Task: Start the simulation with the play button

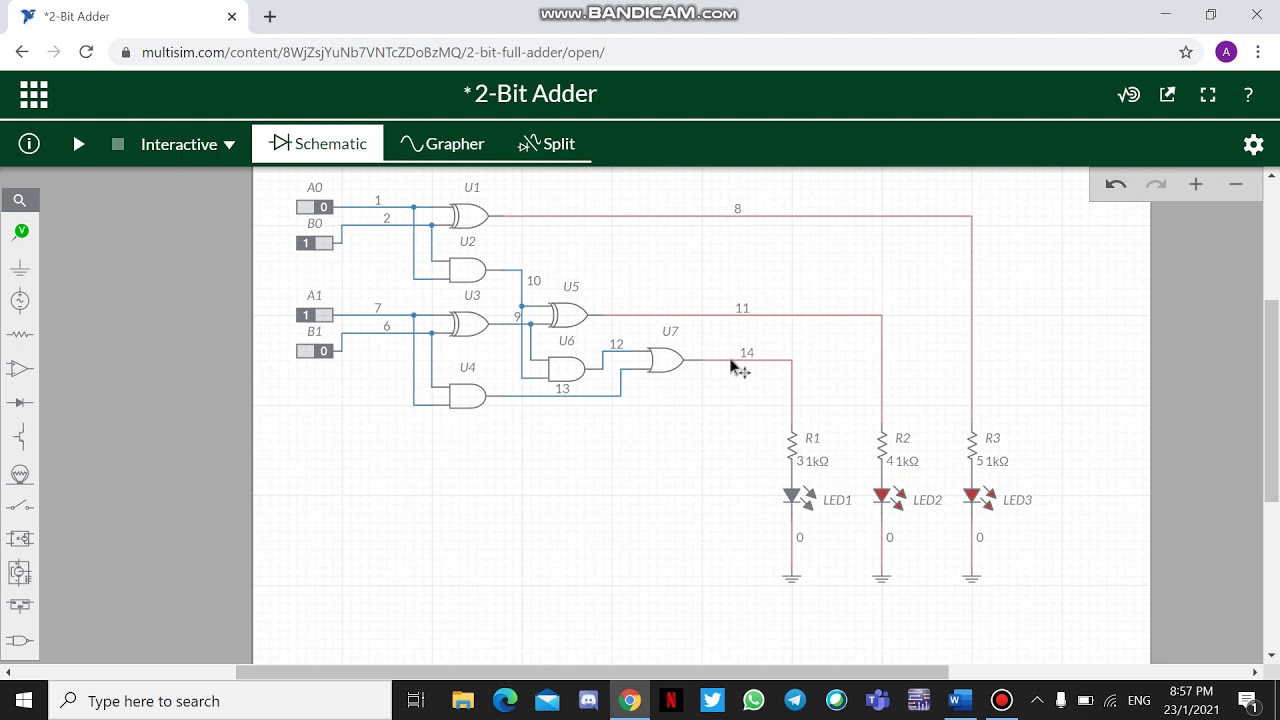Action: tap(79, 144)
